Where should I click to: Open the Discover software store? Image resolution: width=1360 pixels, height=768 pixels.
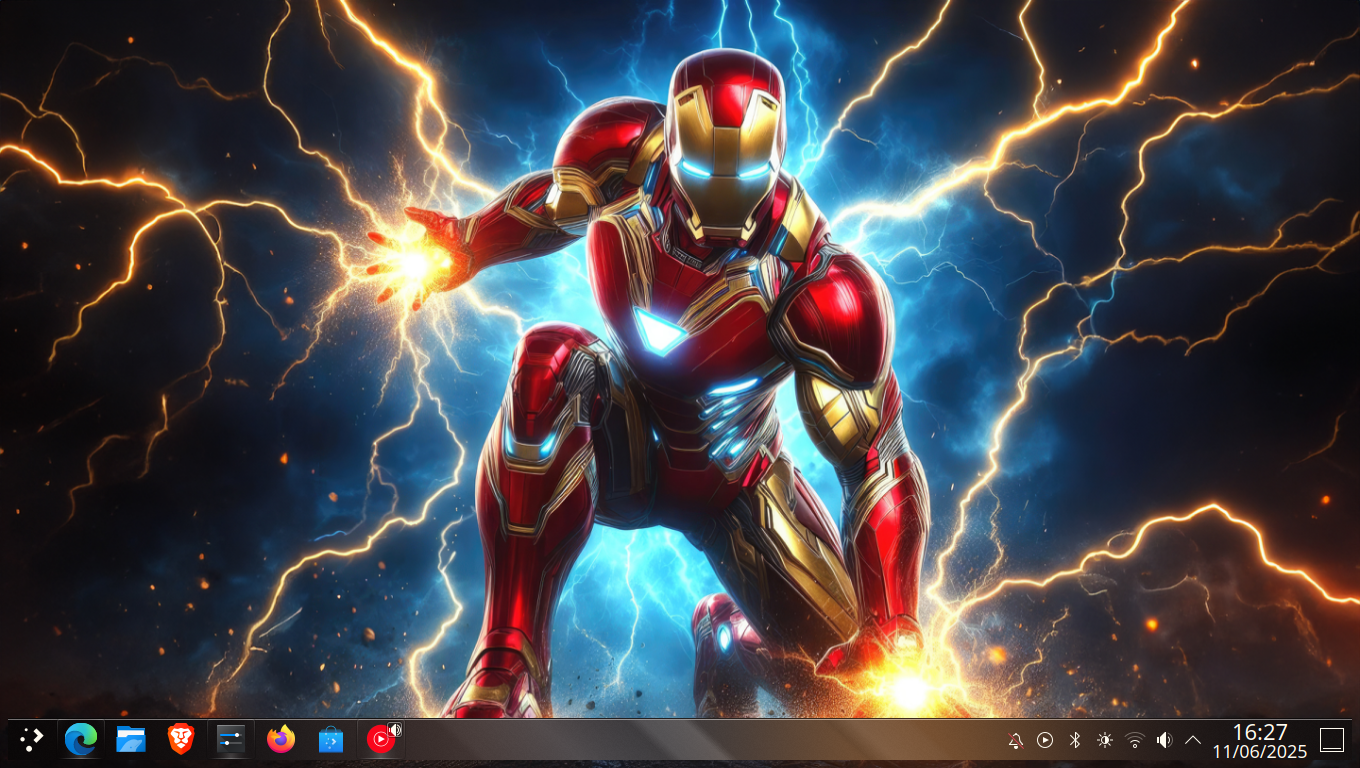[331, 740]
